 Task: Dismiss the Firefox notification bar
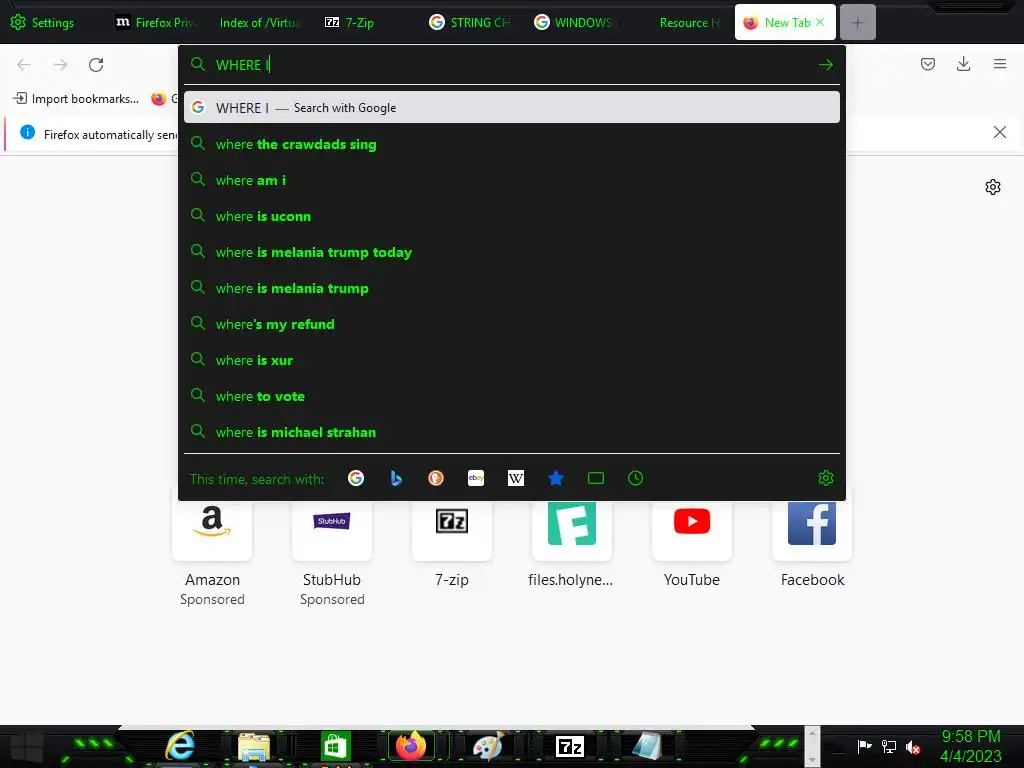[999, 133]
